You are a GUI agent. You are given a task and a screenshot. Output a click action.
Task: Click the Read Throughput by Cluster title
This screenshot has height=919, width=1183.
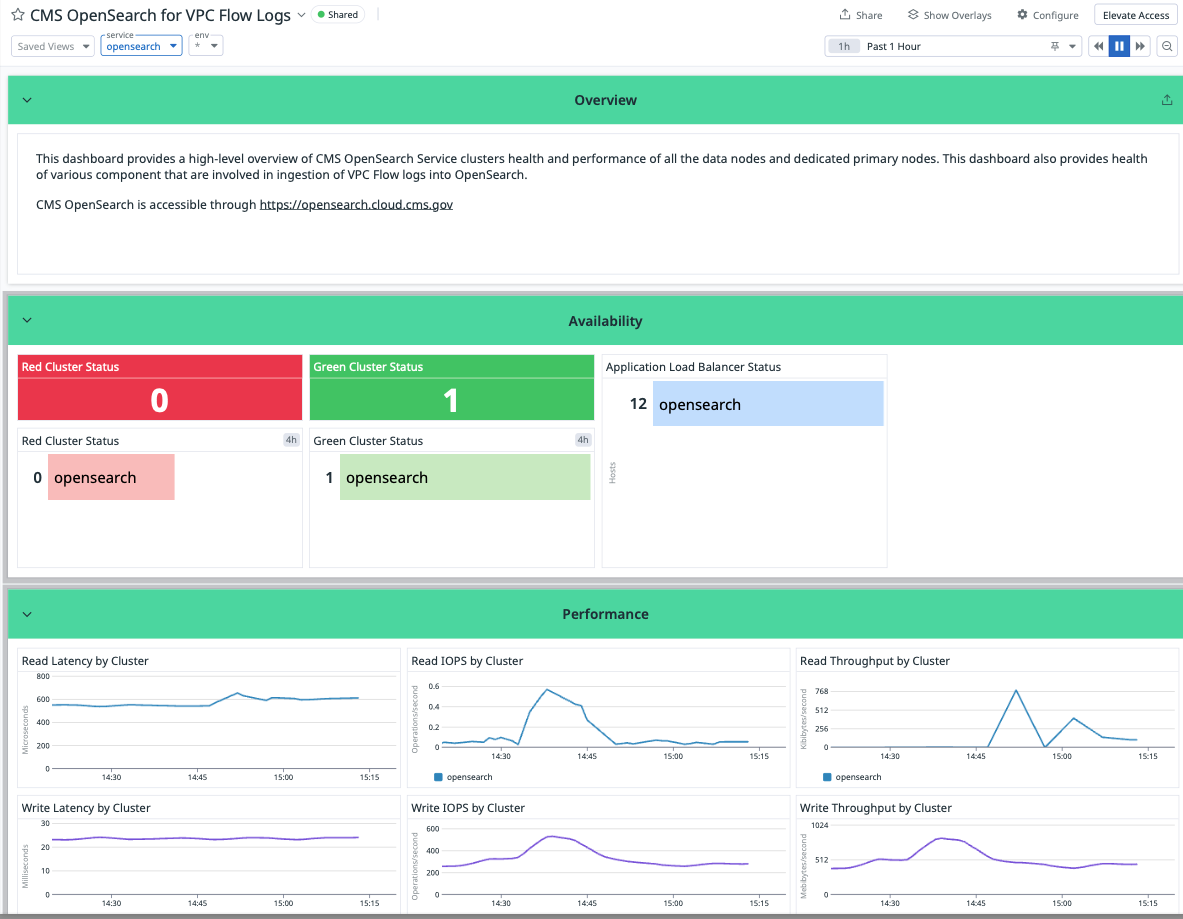click(x=874, y=661)
